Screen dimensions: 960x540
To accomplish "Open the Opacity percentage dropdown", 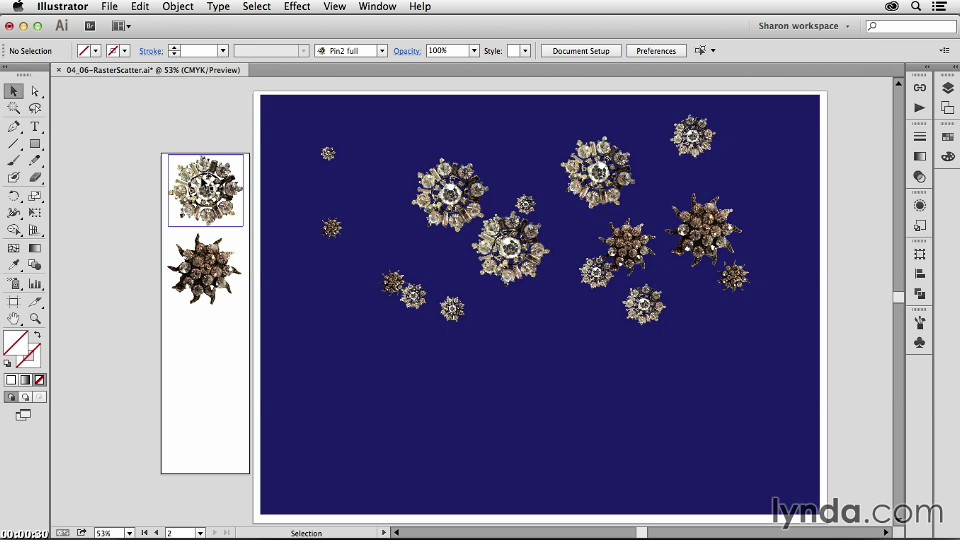I will coord(474,51).
